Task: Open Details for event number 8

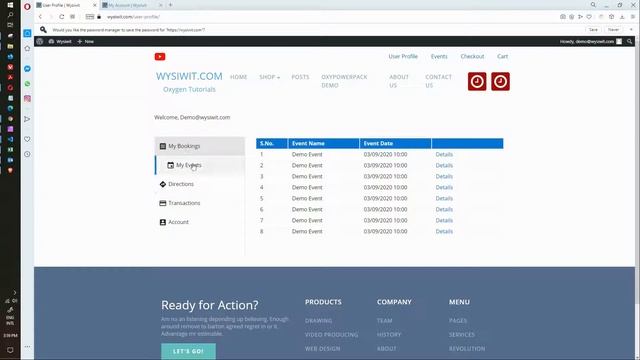Action: 444,231
